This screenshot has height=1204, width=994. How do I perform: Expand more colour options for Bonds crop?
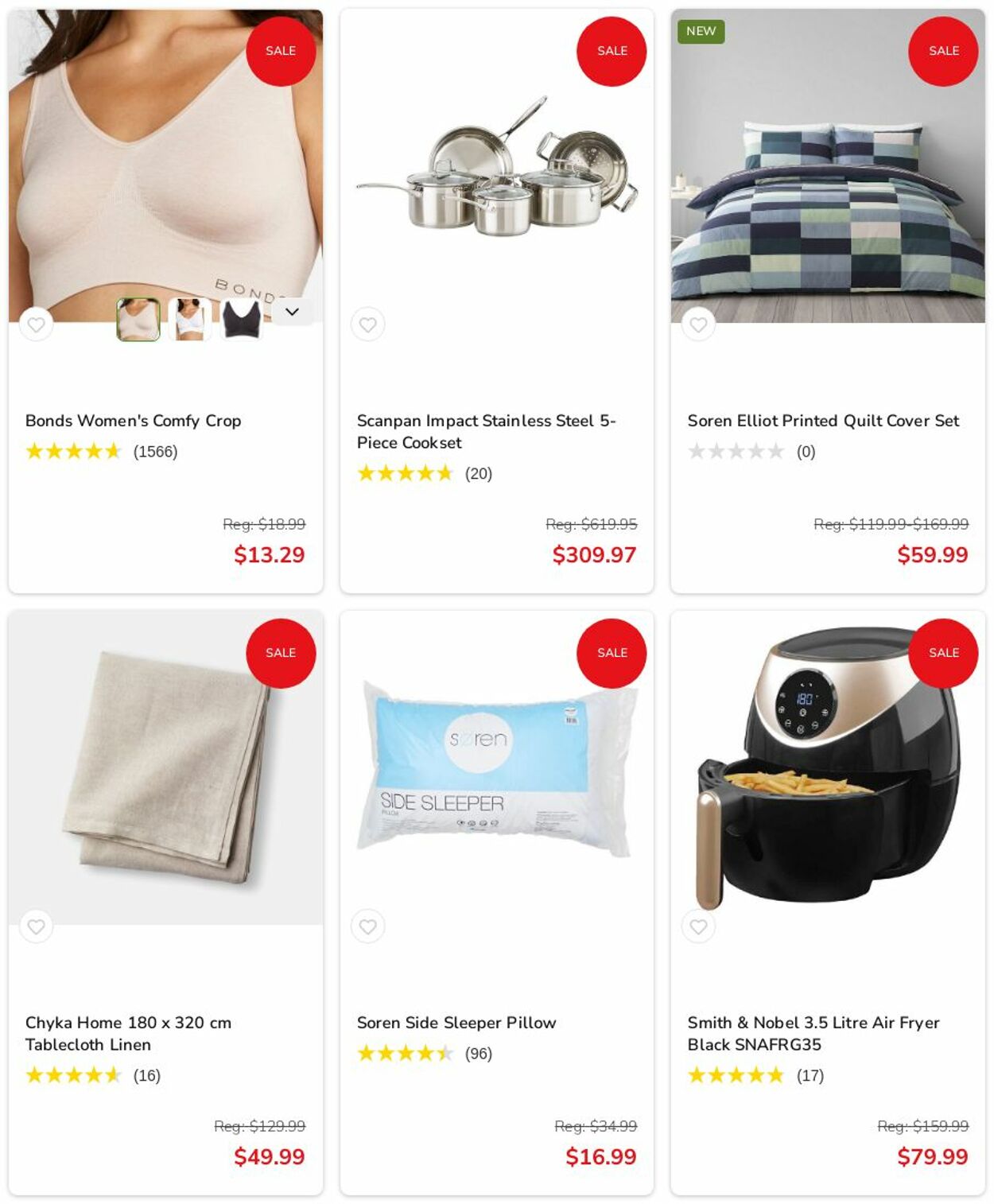click(292, 312)
